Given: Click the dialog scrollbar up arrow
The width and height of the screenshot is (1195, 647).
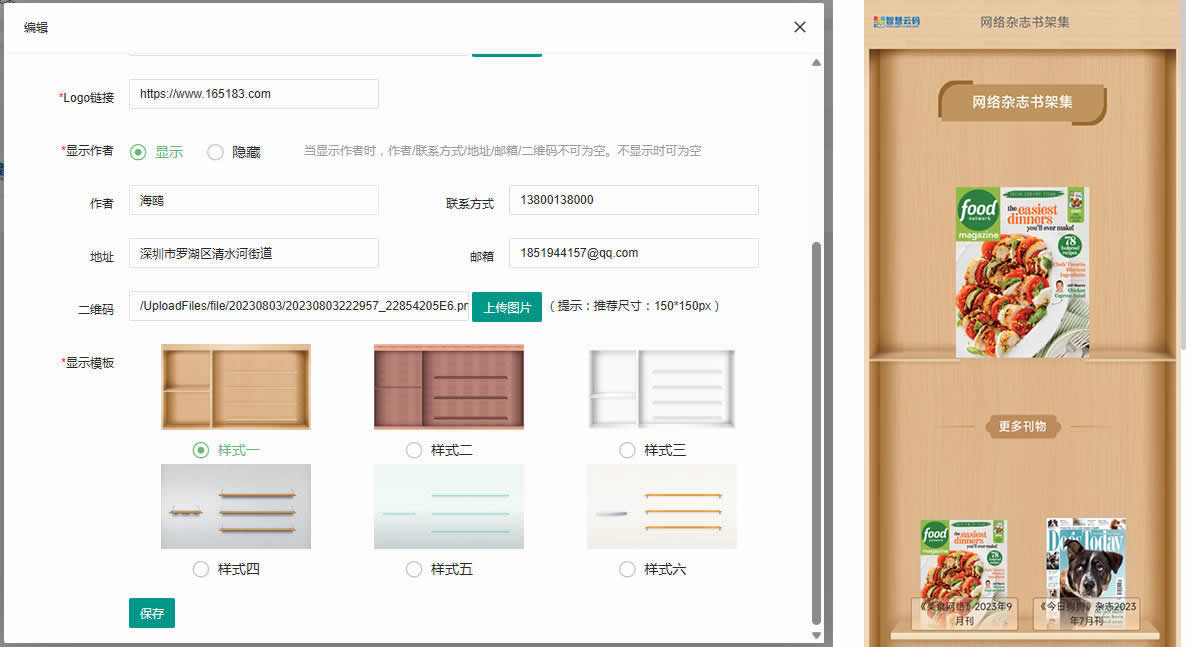Looking at the screenshot, I should pyautogui.click(x=816, y=63).
